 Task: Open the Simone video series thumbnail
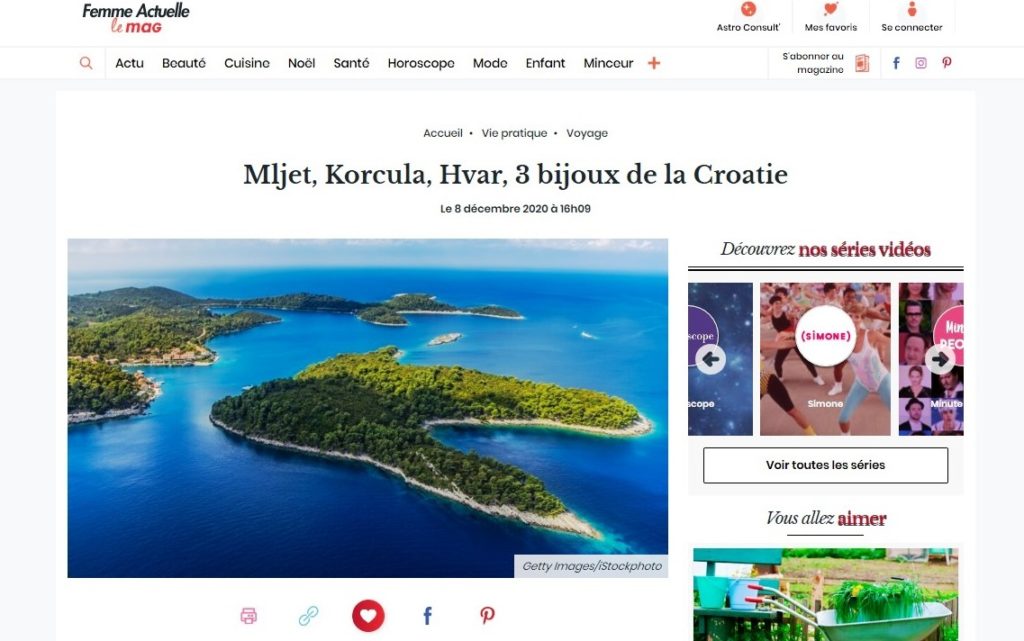(825, 359)
